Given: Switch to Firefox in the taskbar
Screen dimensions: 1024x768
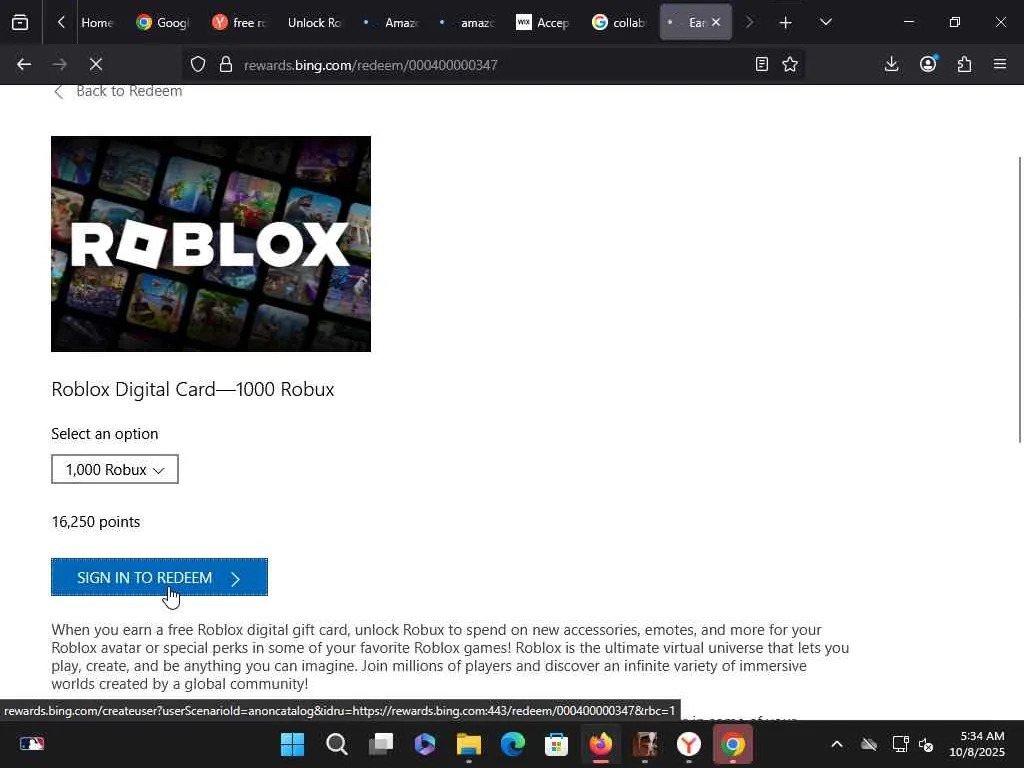Looking at the screenshot, I should tap(601, 744).
